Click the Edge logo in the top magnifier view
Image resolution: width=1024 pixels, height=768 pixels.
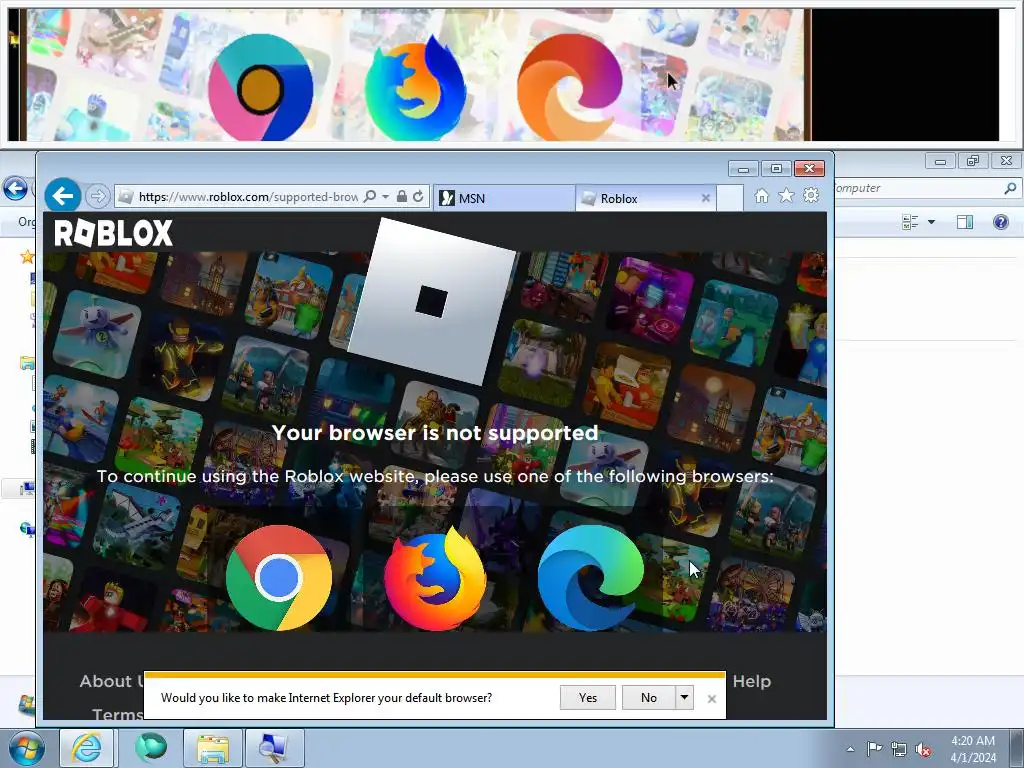pos(570,87)
